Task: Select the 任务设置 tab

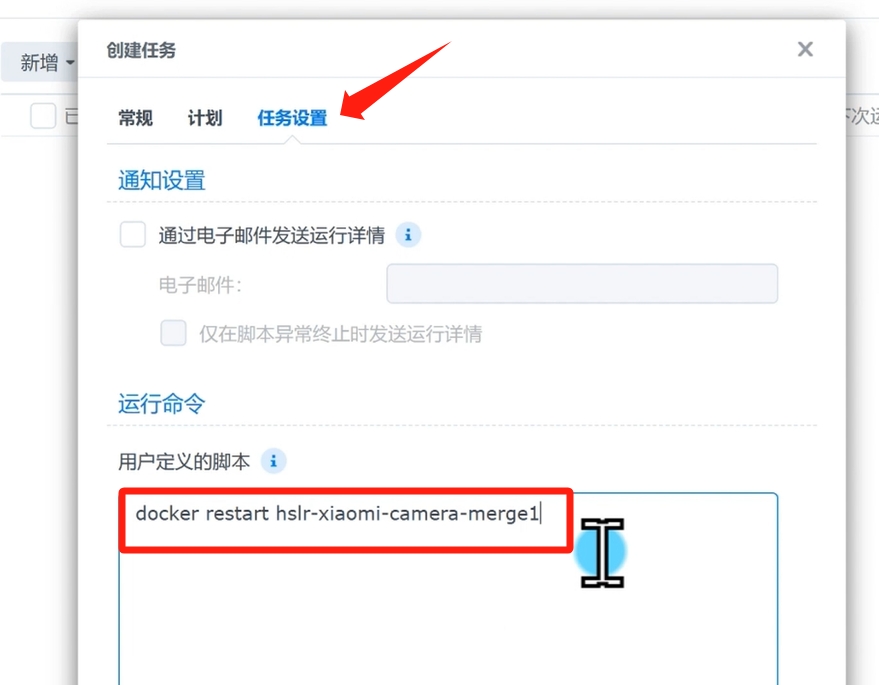Action: pos(292,118)
